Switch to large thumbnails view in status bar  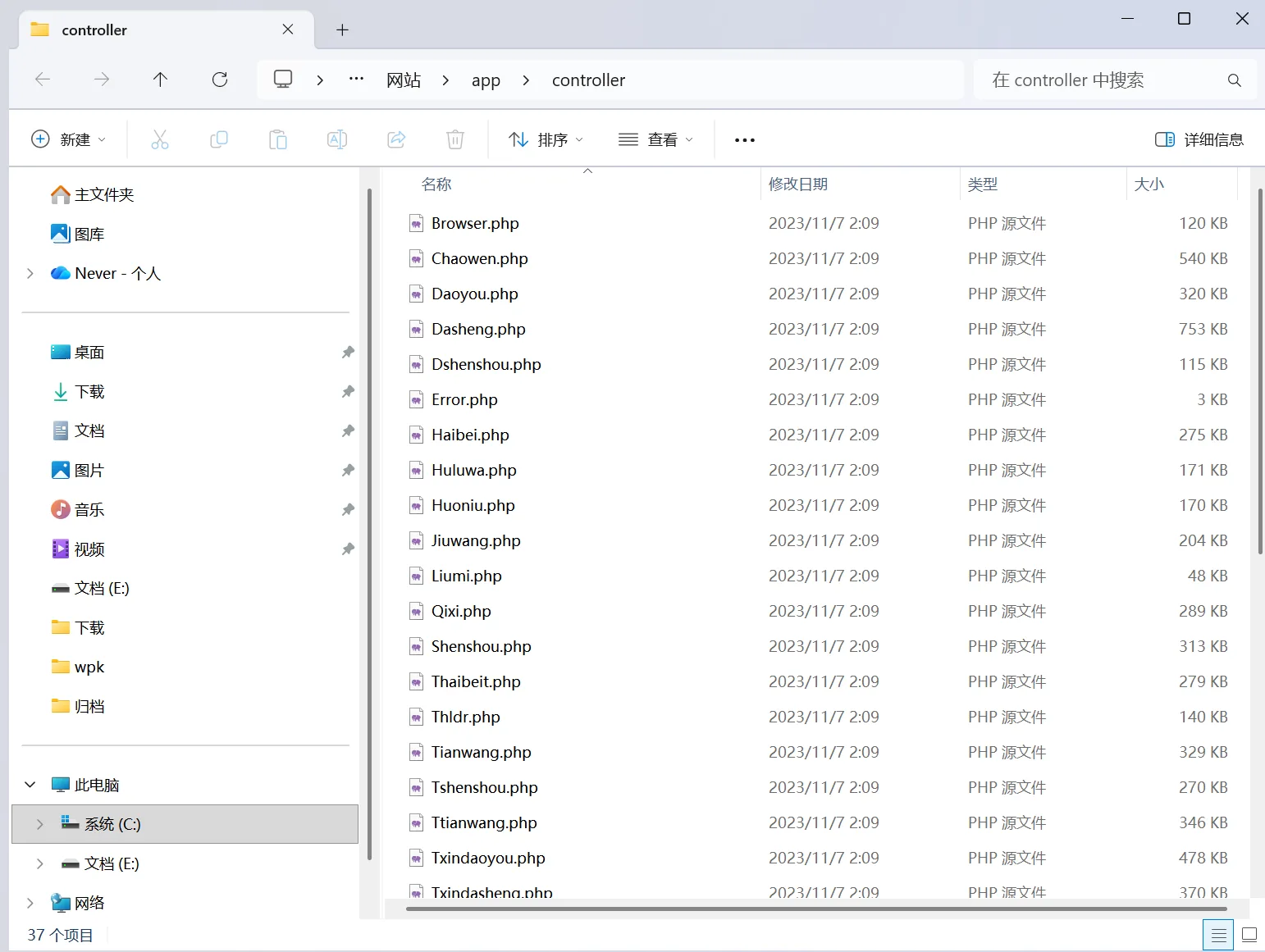pos(1249,935)
